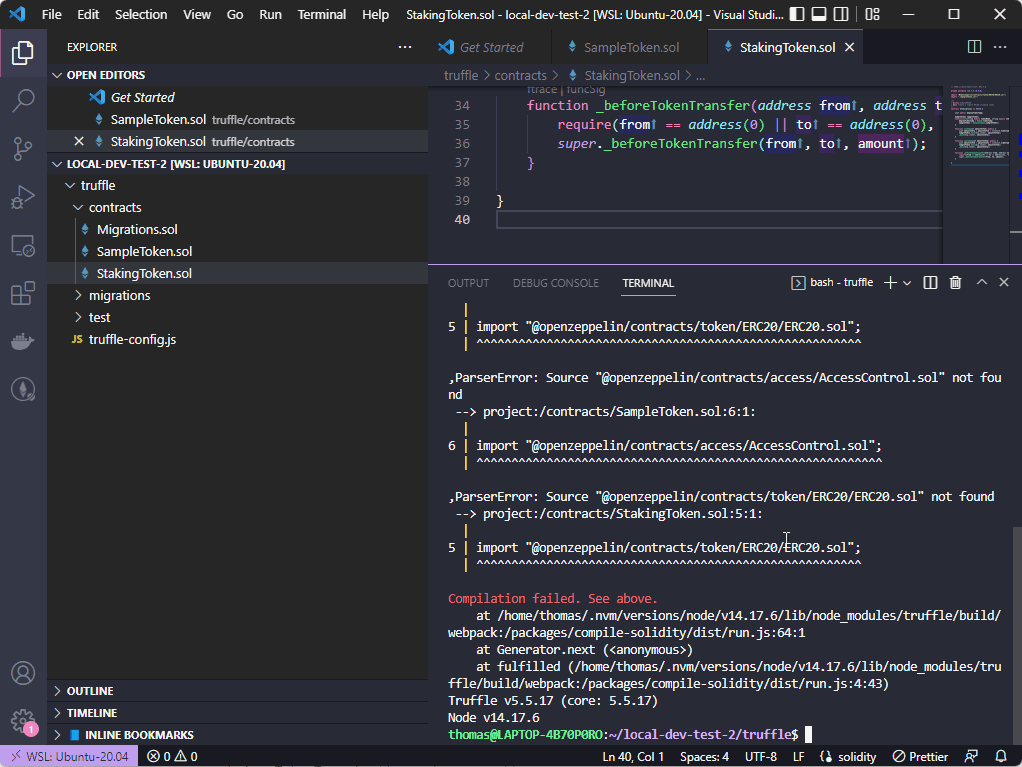The width and height of the screenshot is (1022, 767).
Task: Open the File menu
Action: (51, 14)
